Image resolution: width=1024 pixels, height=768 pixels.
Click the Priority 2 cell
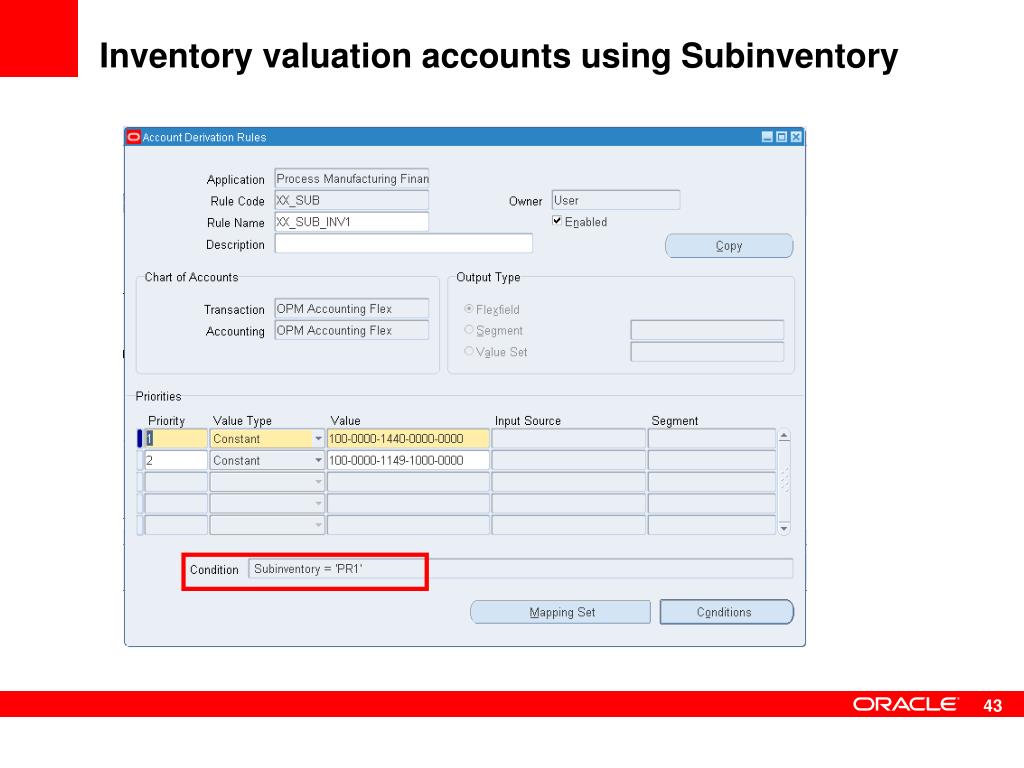tap(176, 460)
